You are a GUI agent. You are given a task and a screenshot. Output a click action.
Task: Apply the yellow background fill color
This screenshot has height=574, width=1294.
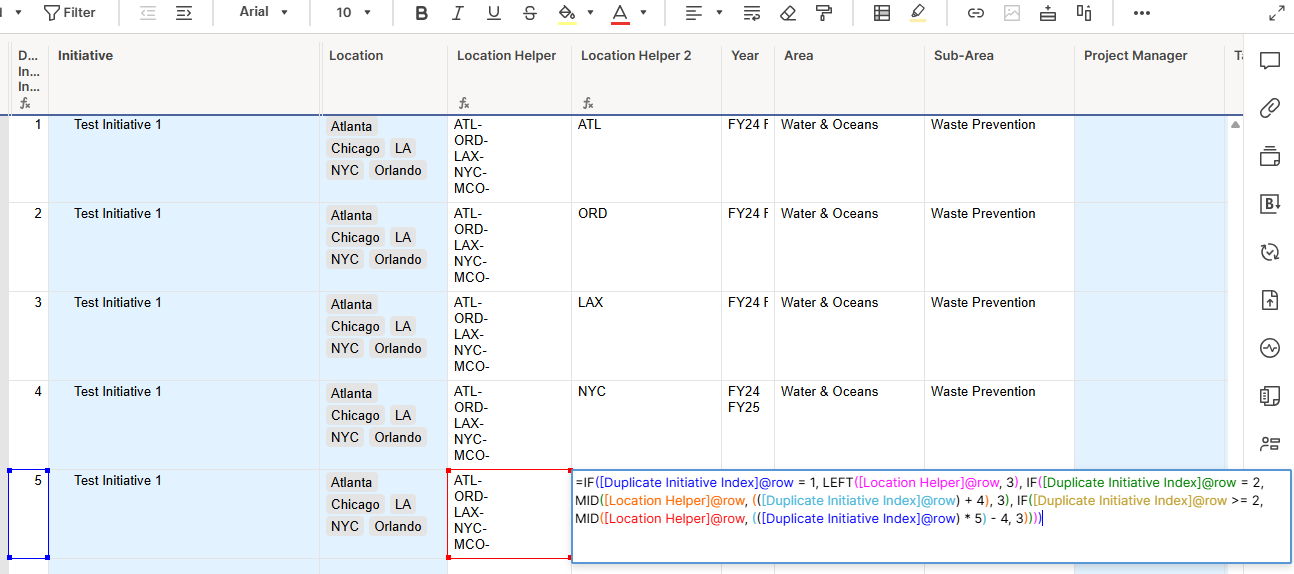tap(566, 12)
